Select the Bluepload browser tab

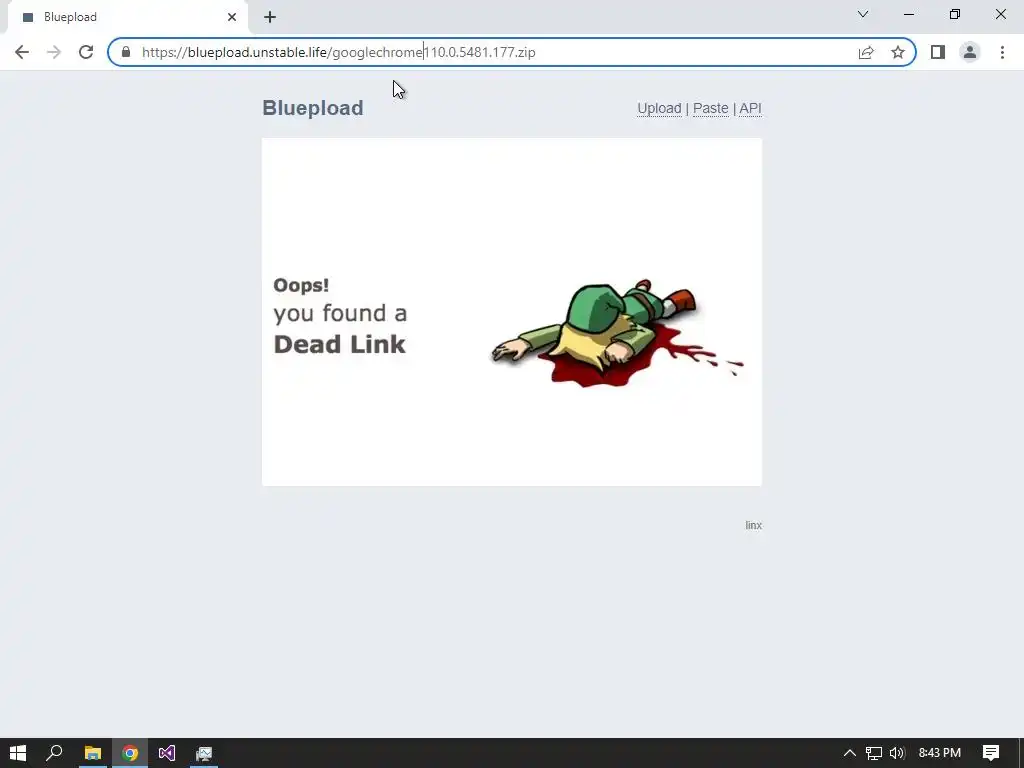[127, 17]
